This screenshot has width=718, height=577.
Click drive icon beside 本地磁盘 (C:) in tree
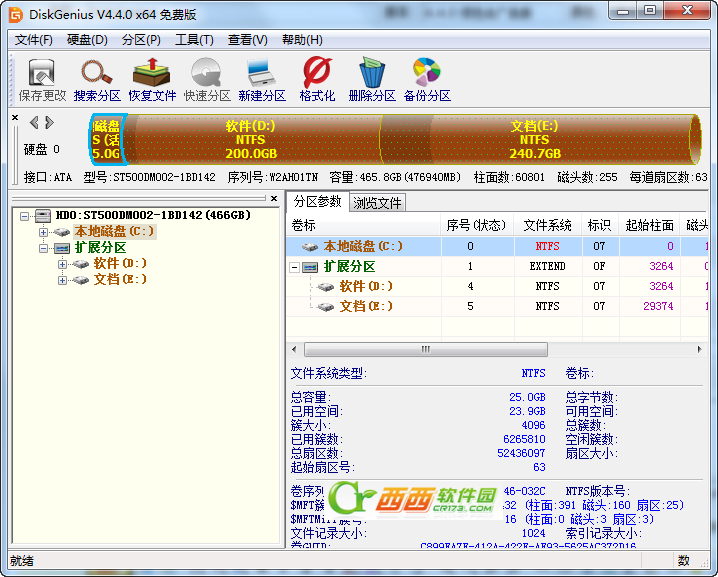coord(61,232)
